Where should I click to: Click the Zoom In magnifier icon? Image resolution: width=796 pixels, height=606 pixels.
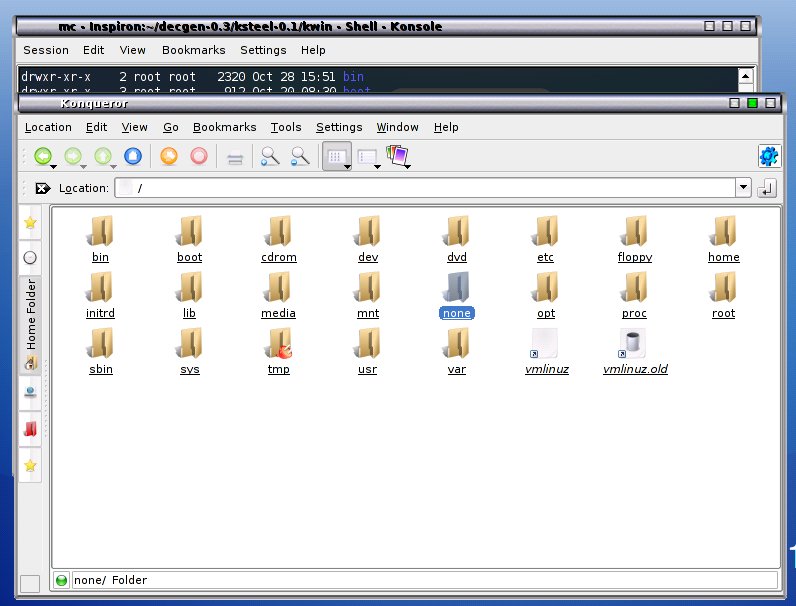click(270, 156)
